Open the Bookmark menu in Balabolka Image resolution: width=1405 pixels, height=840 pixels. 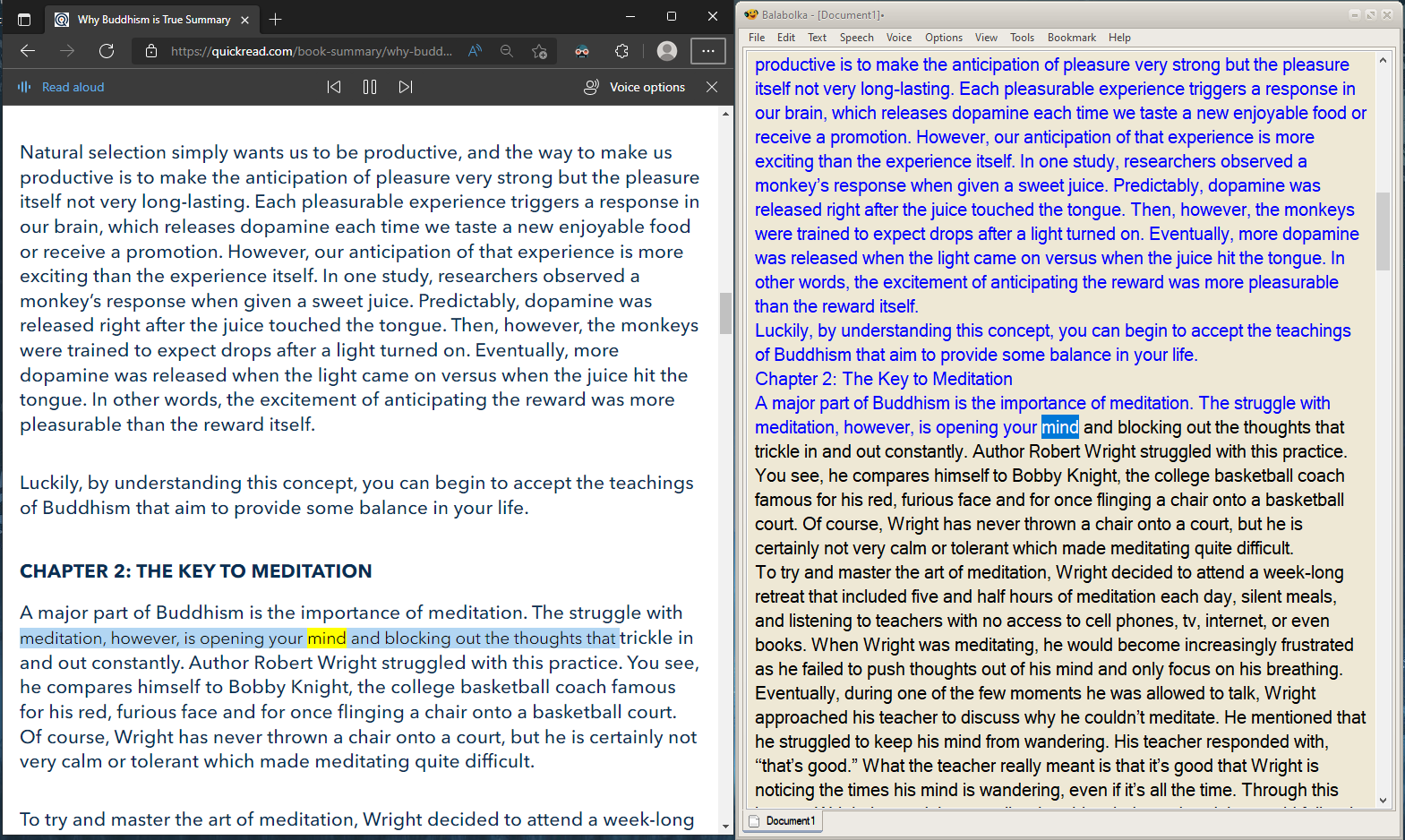(x=1072, y=38)
